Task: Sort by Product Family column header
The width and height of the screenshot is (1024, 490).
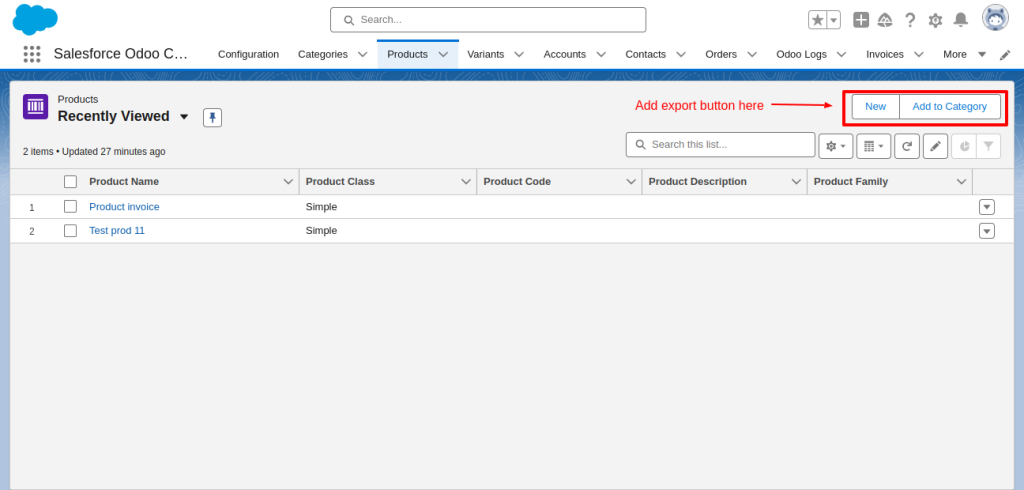Action: (x=851, y=182)
